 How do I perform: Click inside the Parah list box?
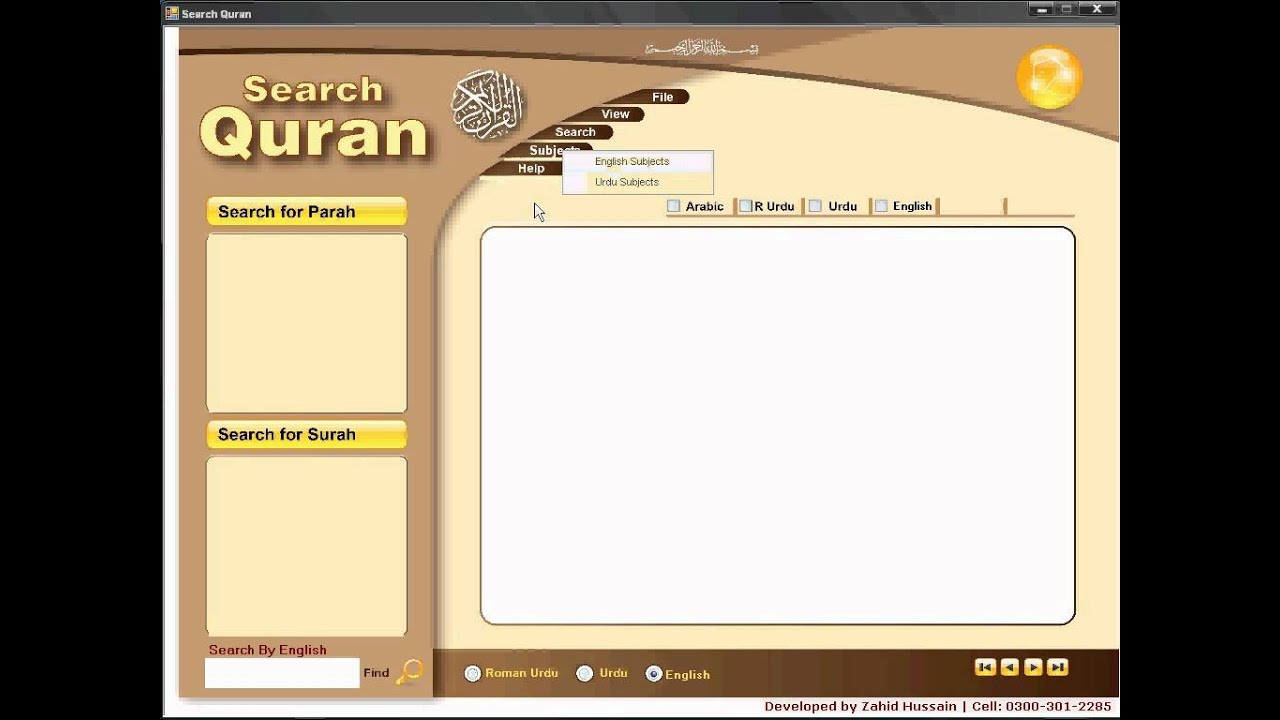coord(306,323)
